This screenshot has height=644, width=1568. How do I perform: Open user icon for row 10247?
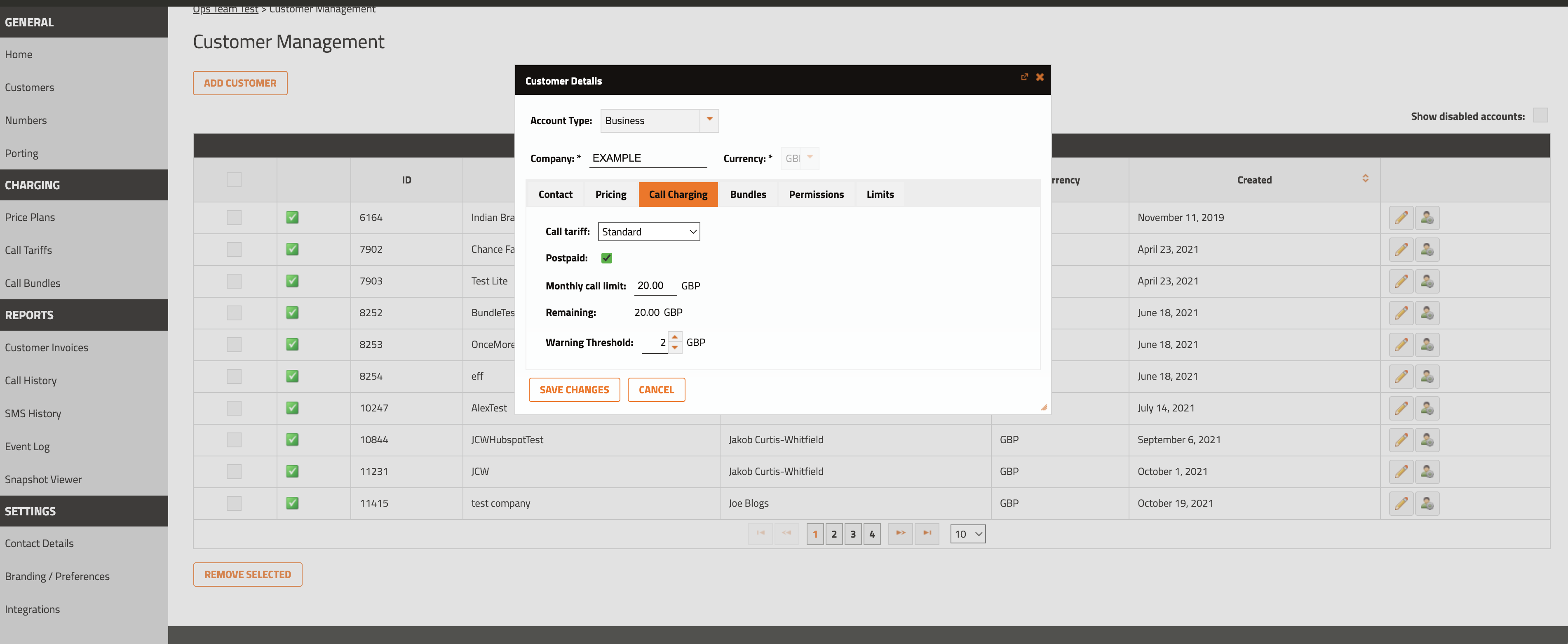[1427, 409]
